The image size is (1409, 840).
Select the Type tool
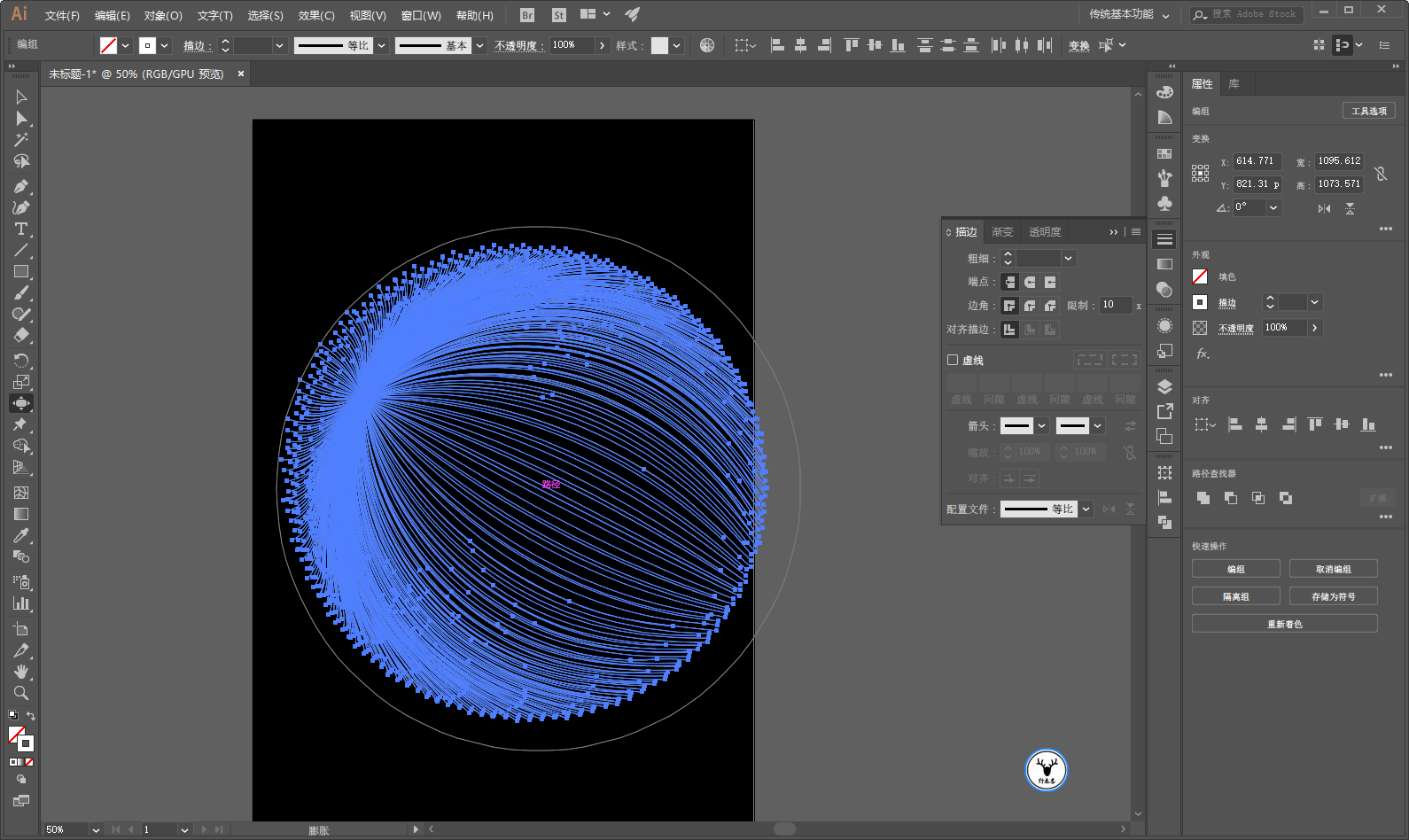click(x=21, y=229)
